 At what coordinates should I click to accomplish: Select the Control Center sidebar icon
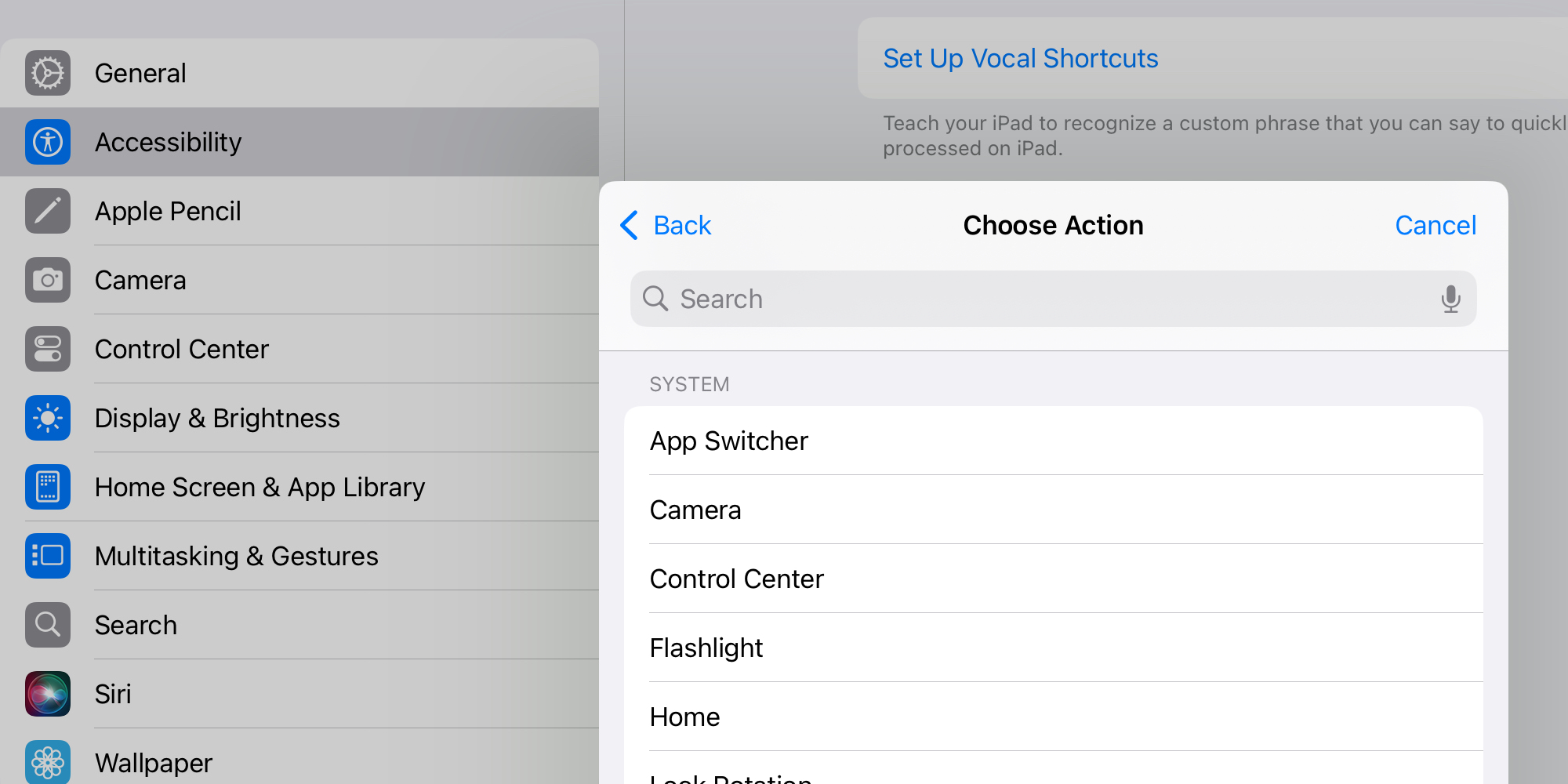pos(47,349)
